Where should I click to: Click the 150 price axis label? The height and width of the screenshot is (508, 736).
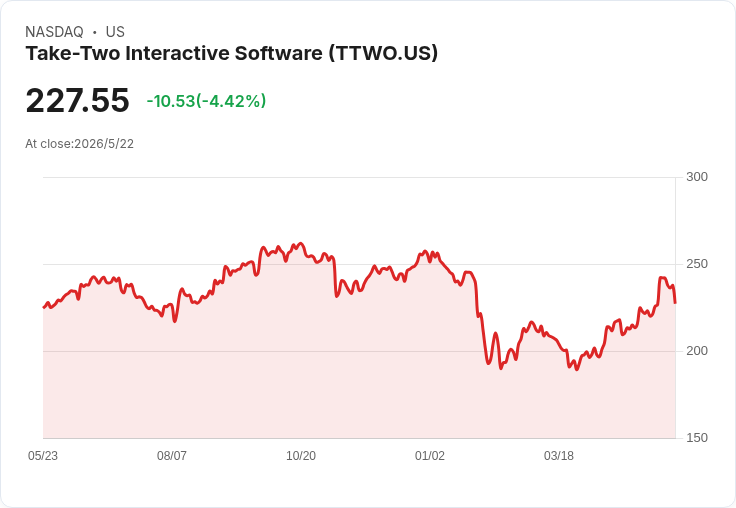(697, 438)
